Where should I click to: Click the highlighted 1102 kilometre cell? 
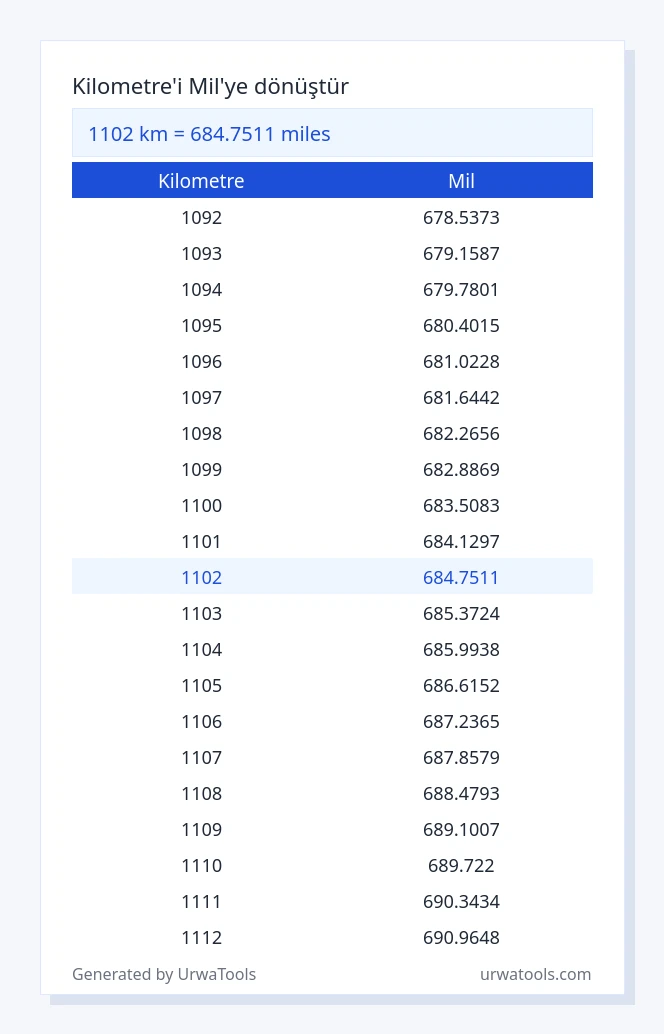point(201,577)
